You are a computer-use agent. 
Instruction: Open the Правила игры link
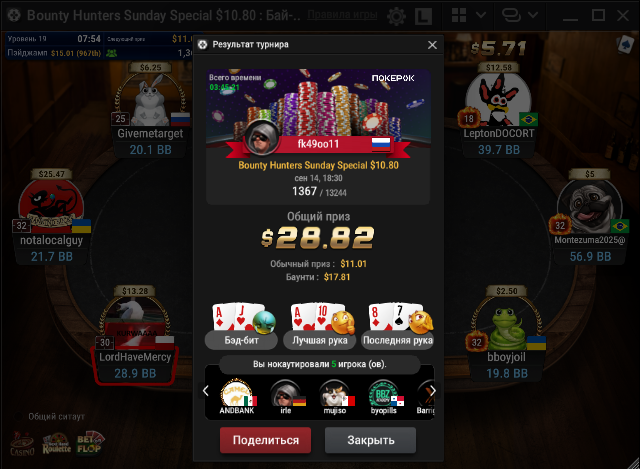[x=342, y=15]
